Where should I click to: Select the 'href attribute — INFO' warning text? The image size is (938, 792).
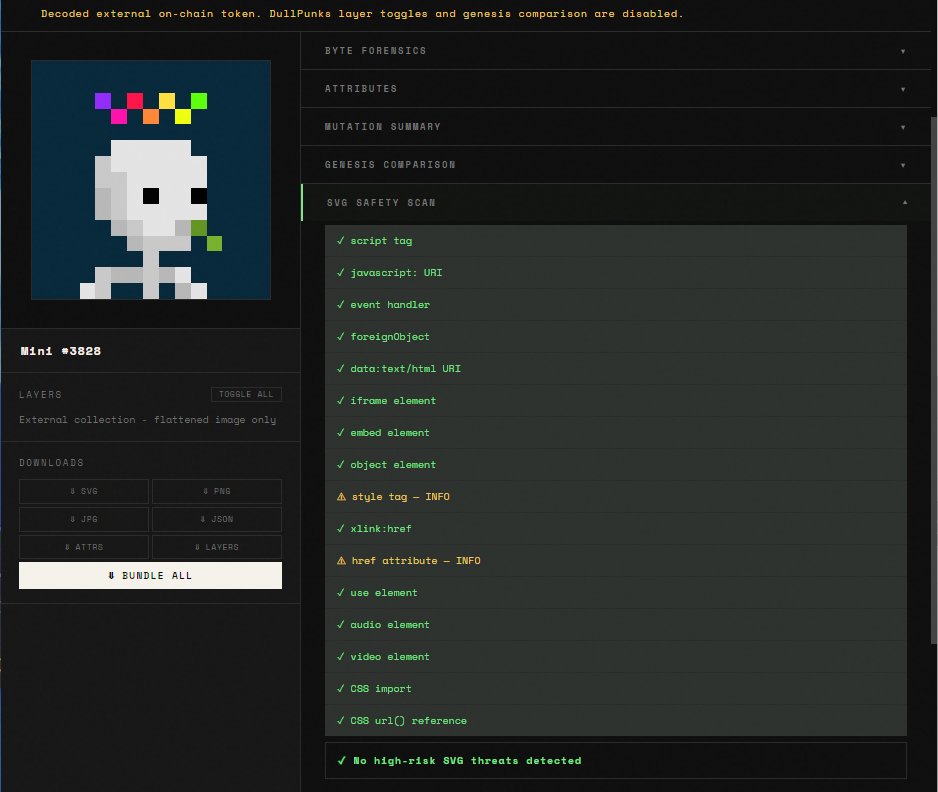tap(416, 561)
